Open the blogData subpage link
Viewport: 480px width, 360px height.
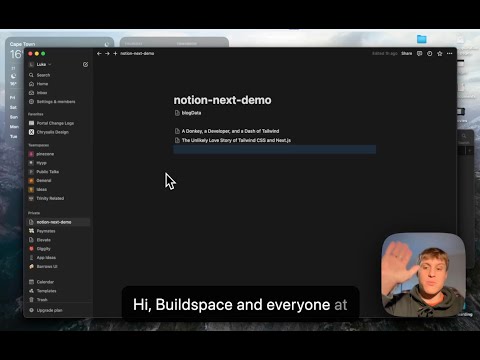coord(188,113)
